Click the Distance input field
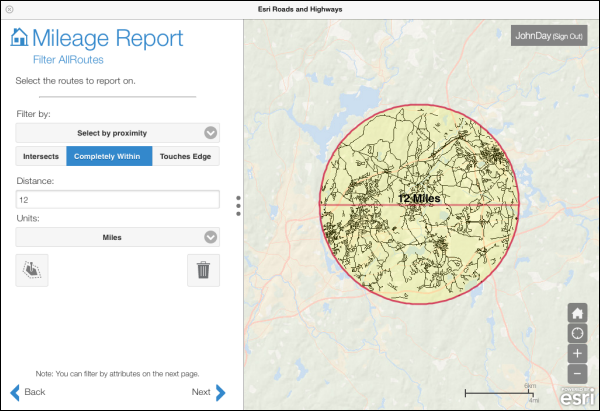Viewport: 600px width, 411px height. [118, 200]
